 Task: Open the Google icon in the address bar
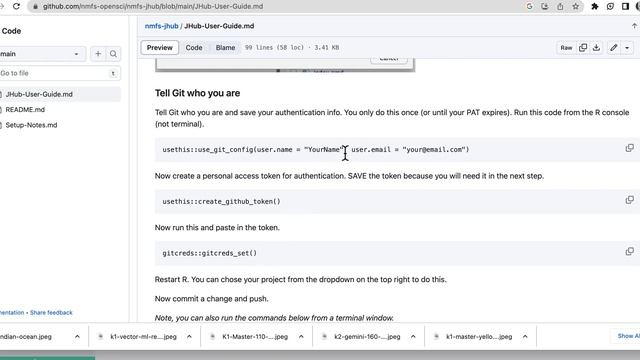click(x=529, y=6)
